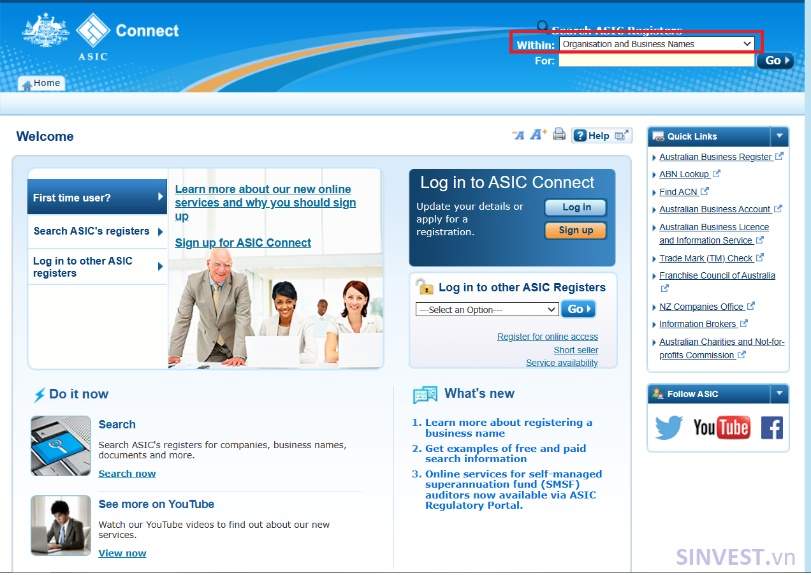This screenshot has width=811, height=575.
Task: Click the Search keyboard thumbnail image
Action: pyautogui.click(x=61, y=446)
